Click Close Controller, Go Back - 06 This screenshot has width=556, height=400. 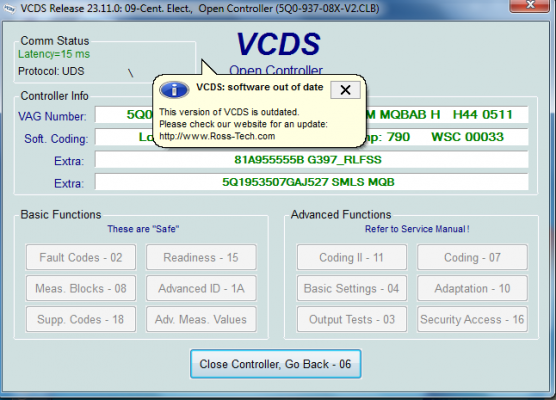(276, 364)
